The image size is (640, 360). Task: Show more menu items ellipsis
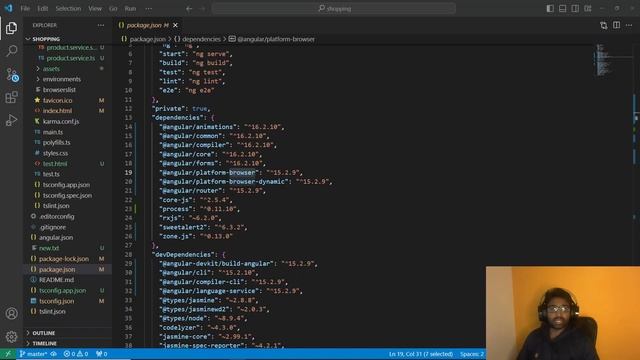click(149, 9)
